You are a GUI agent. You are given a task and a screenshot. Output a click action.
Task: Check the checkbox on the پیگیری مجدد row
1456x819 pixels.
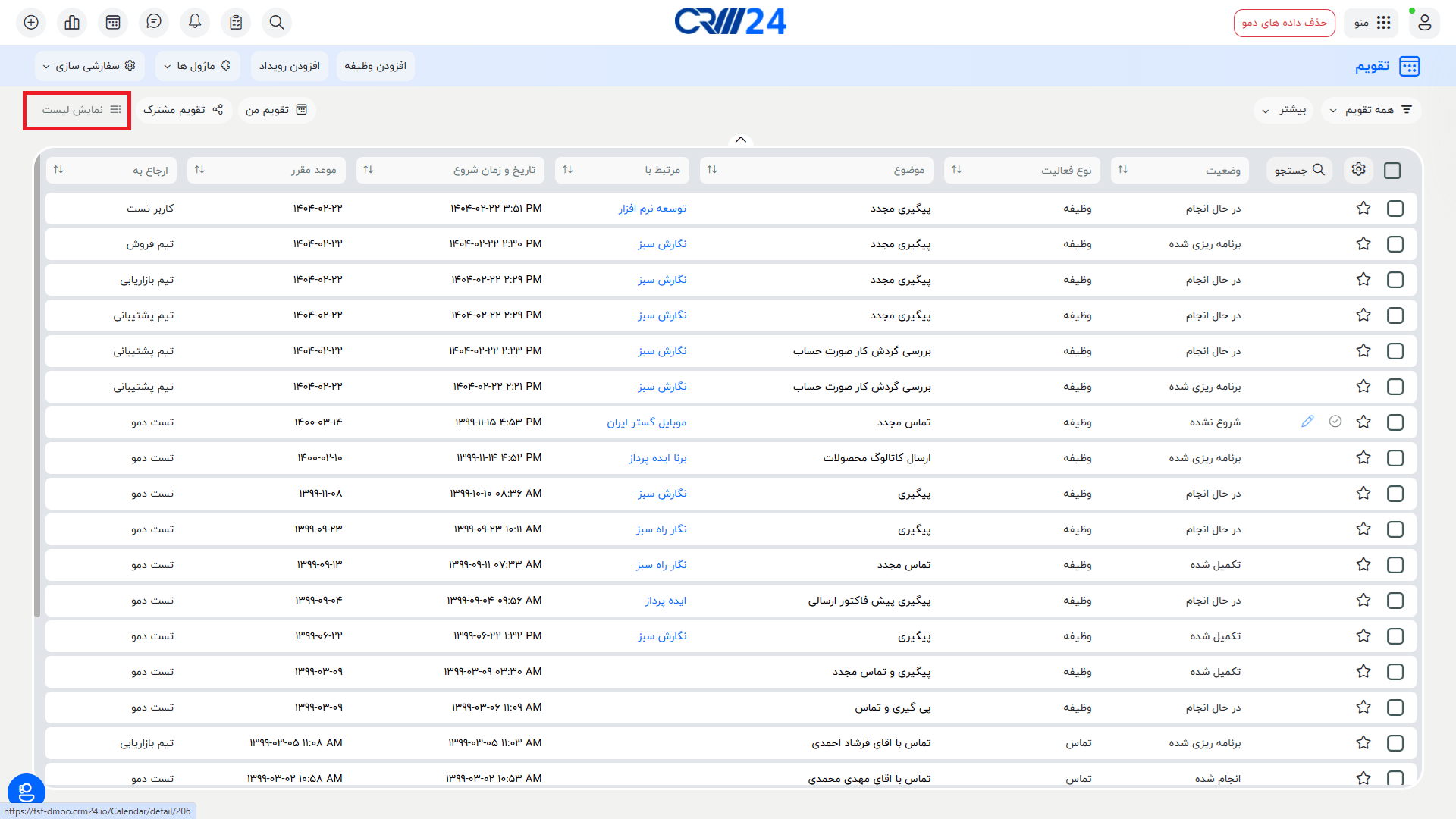click(x=1395, y=208)
